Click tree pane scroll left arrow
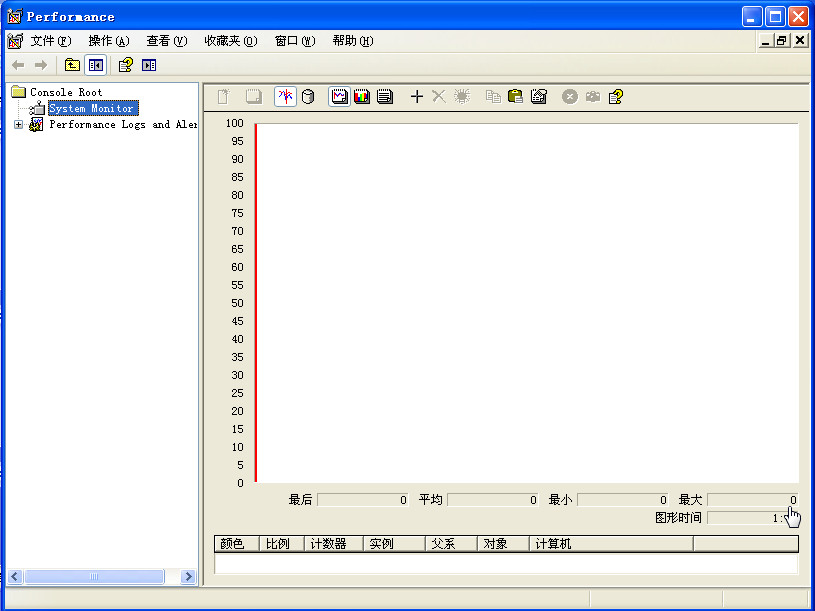The width and height of the screenshot is (815, 611). coord(15,576)
